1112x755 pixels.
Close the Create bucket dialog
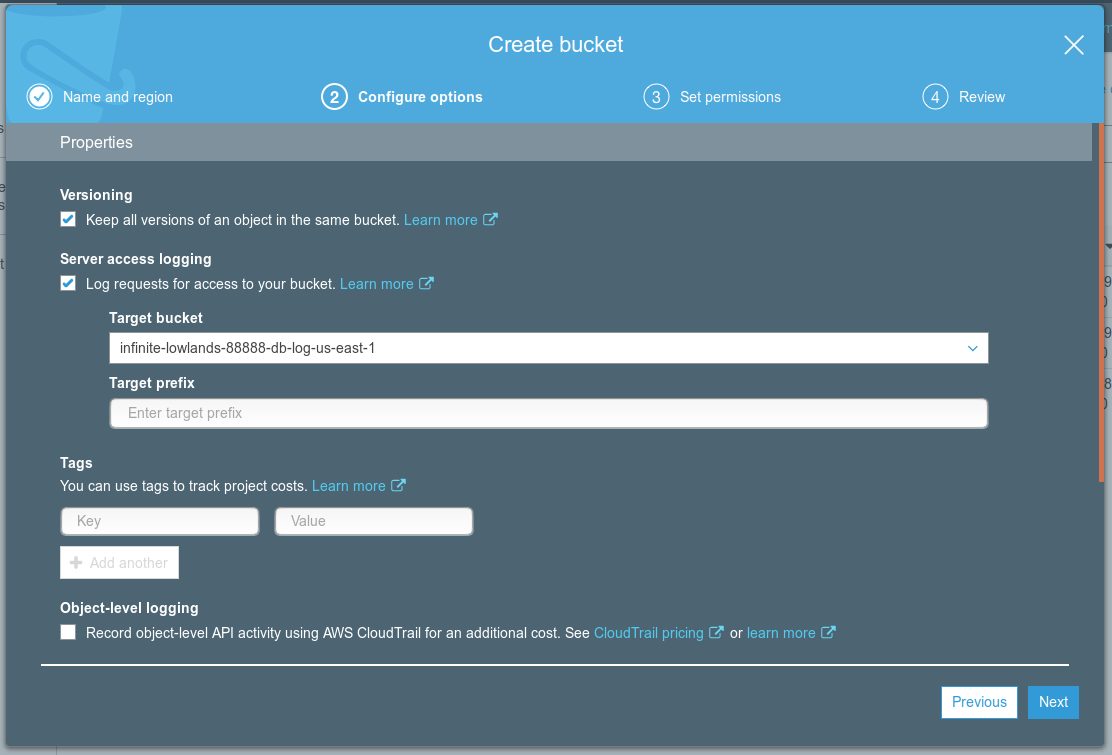point(1074,45)
